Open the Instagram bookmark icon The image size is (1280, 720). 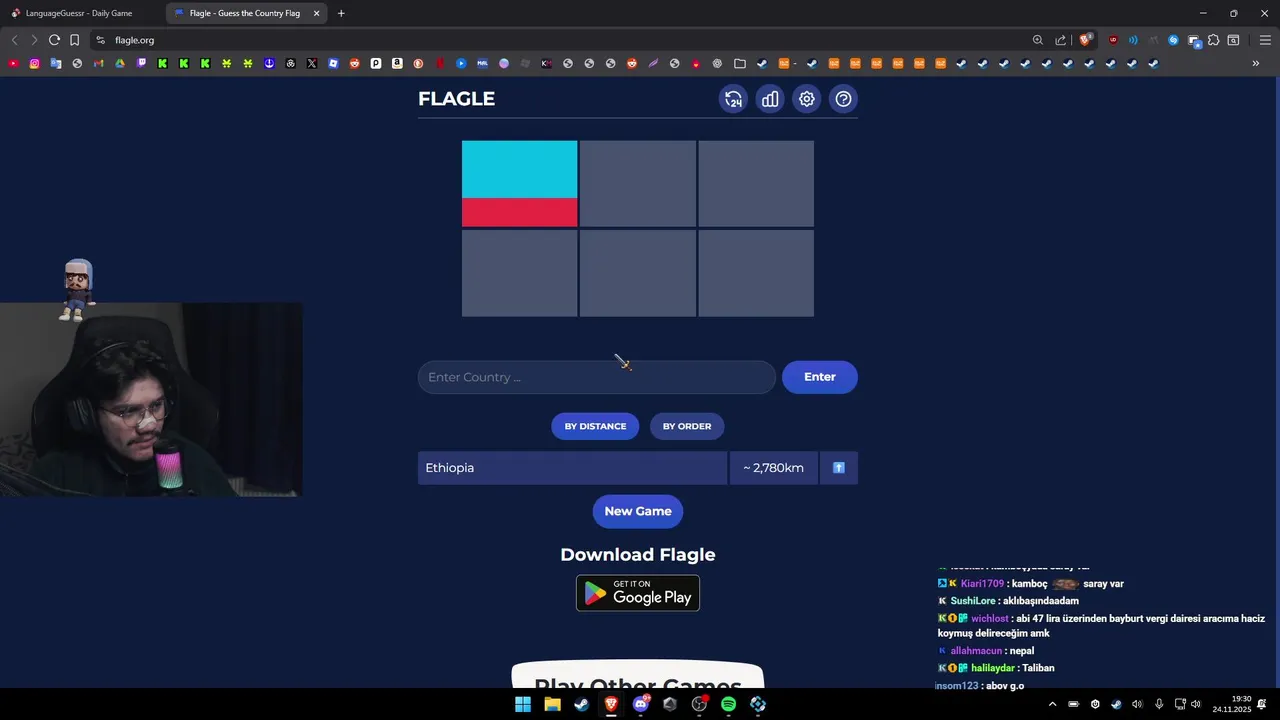(34, 63)
